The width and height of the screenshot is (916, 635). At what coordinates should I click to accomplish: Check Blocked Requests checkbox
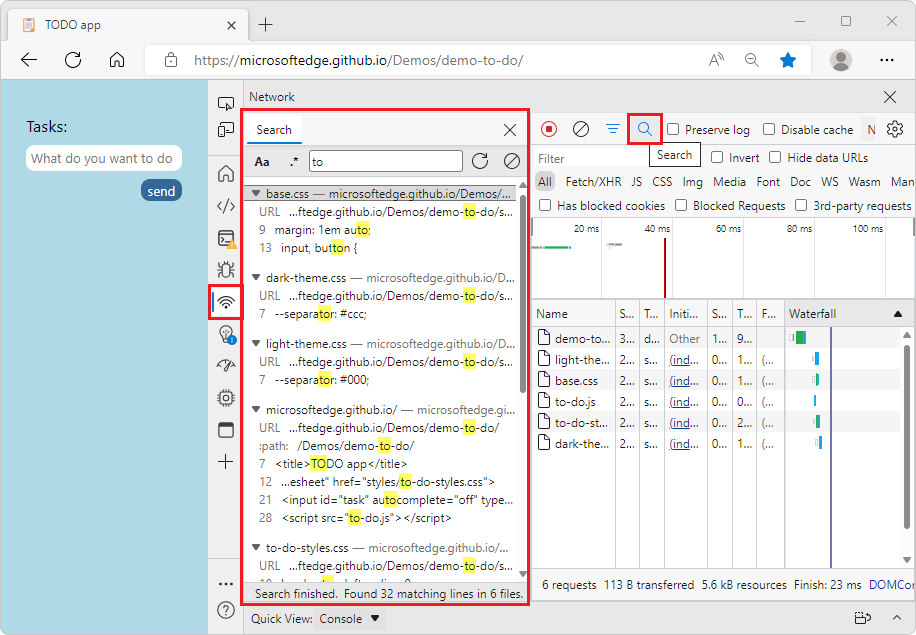click(681, 205)
